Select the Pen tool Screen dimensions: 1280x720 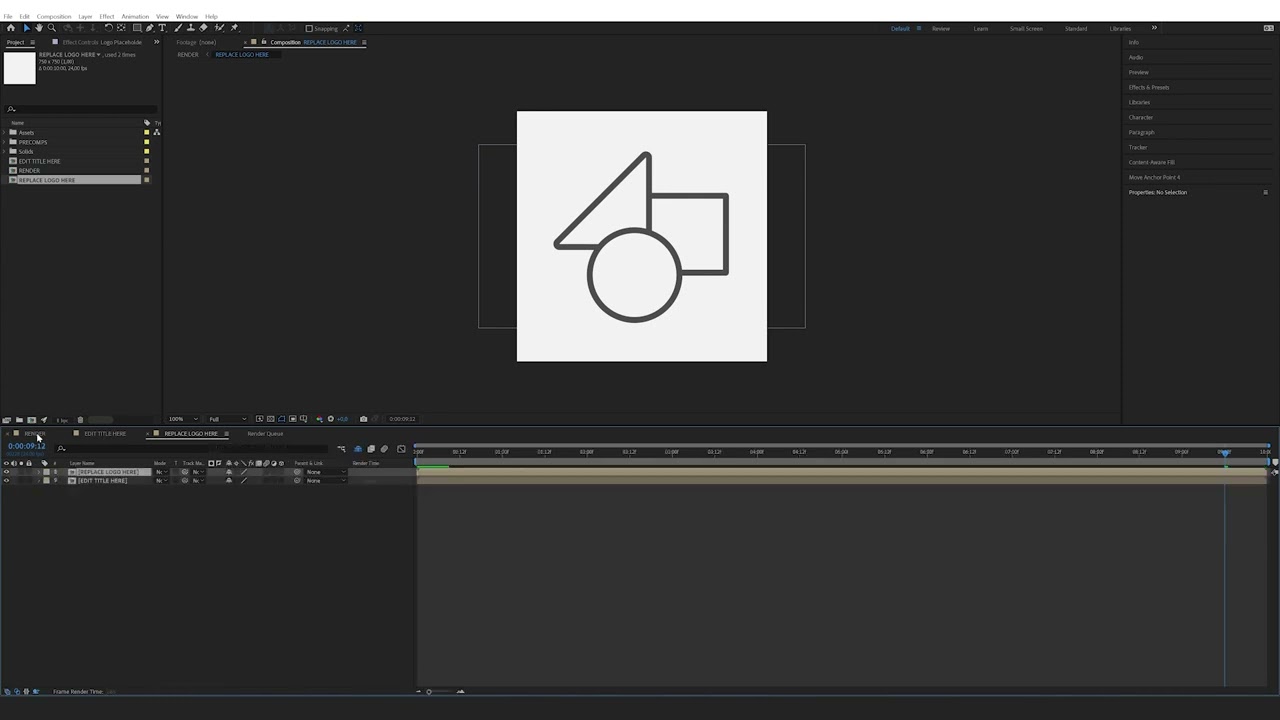pyautogui.click(x=150, y=28)
